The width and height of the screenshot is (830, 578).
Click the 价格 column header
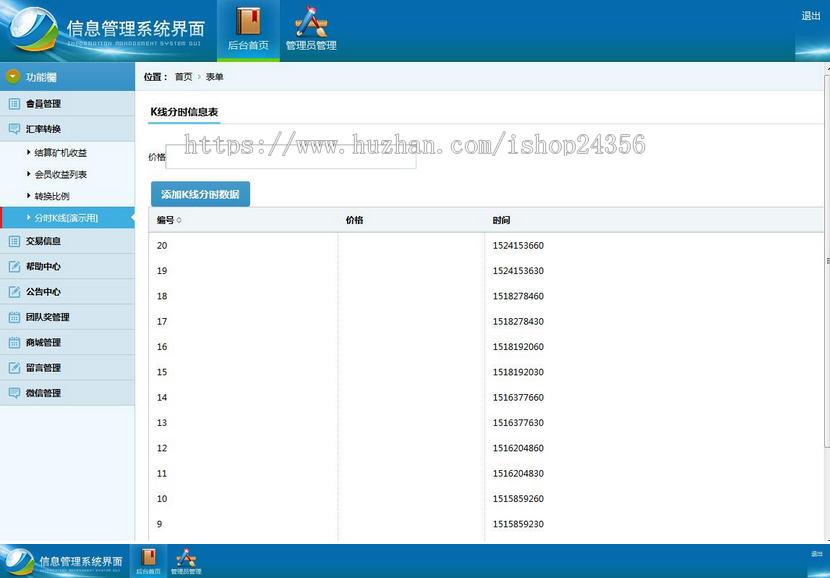pos(354,220)
